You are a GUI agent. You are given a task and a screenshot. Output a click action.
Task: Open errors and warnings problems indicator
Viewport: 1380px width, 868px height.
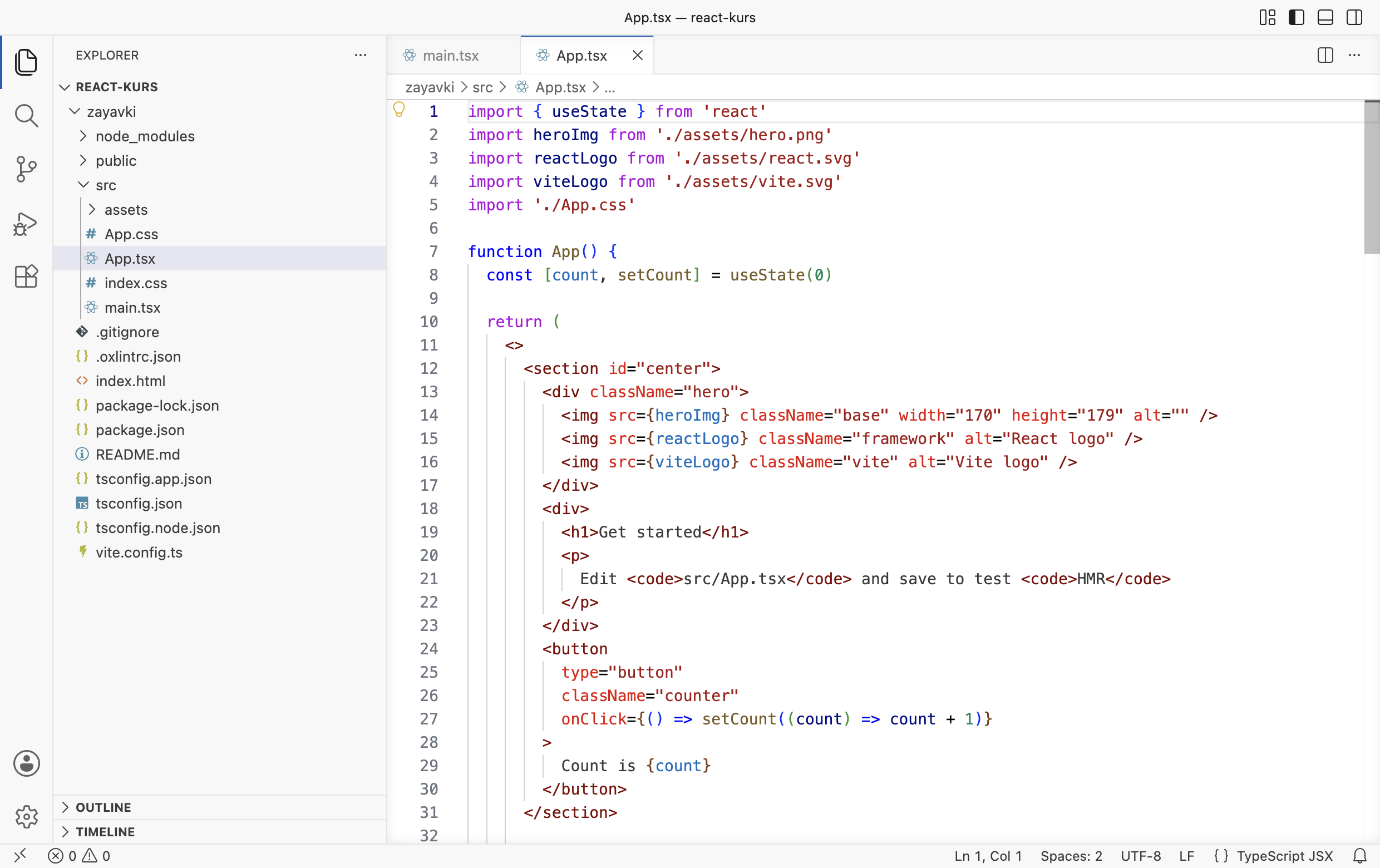click(79, 855)
